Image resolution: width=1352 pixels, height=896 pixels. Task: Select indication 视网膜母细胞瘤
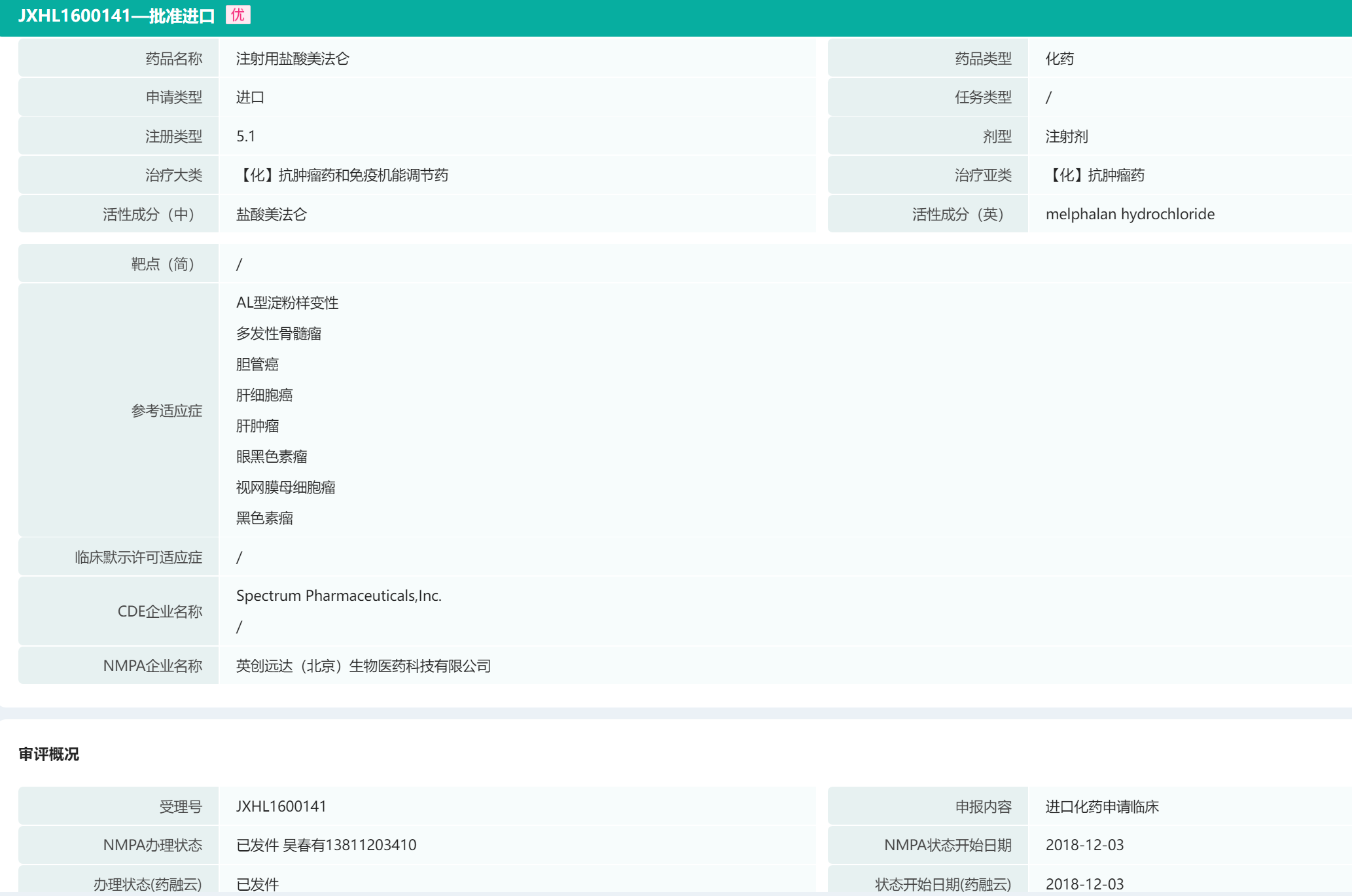(285, 488)
